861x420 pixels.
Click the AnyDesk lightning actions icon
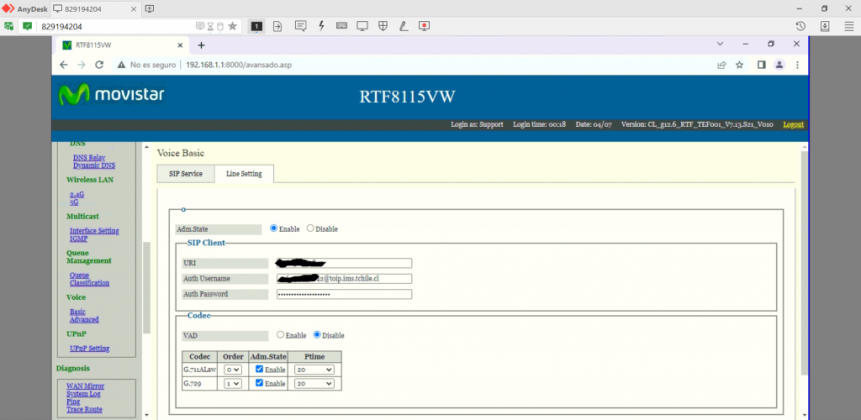(321, 26)
